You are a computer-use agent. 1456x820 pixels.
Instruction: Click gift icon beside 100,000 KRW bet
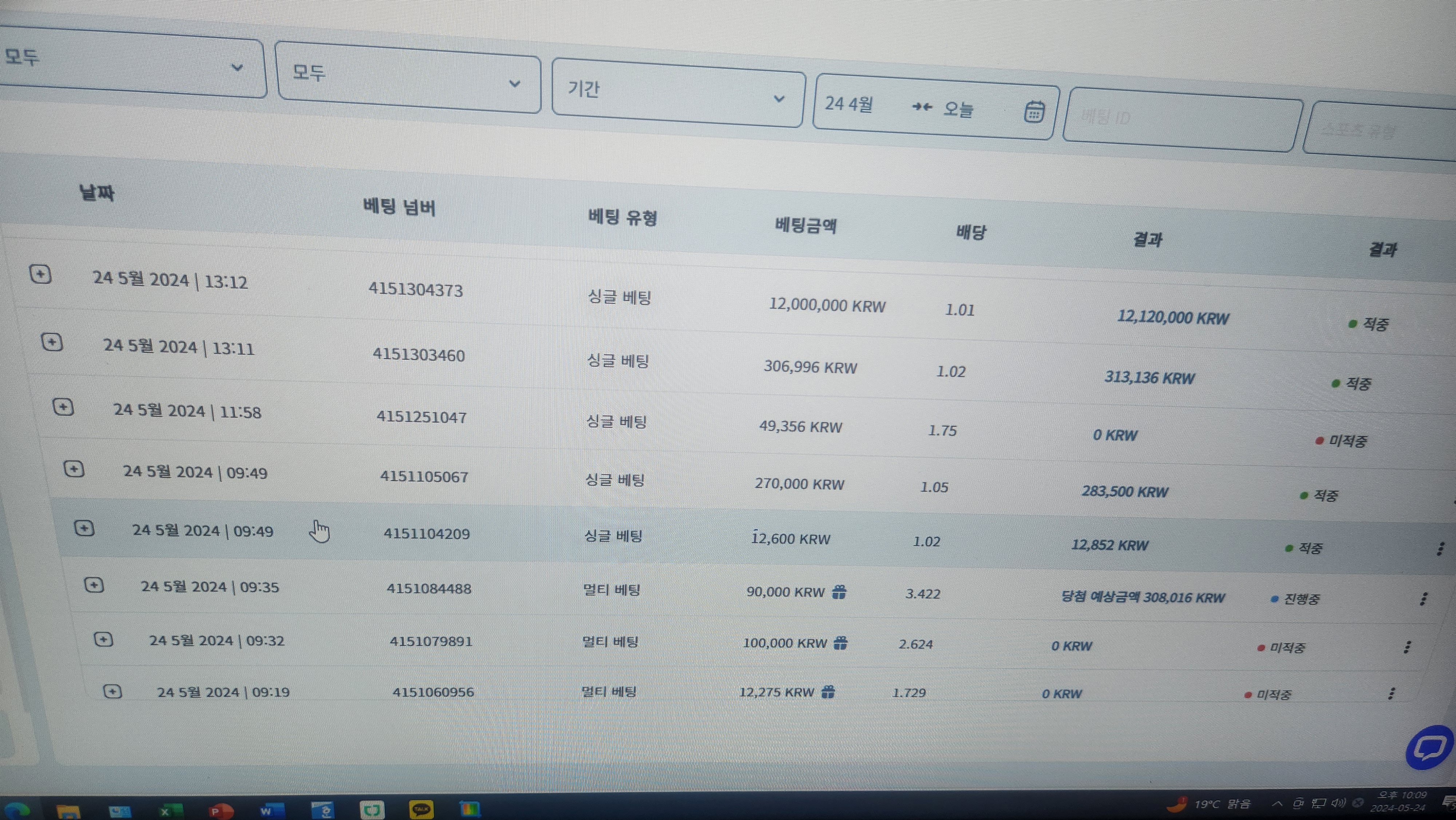[x=840, y=643]
